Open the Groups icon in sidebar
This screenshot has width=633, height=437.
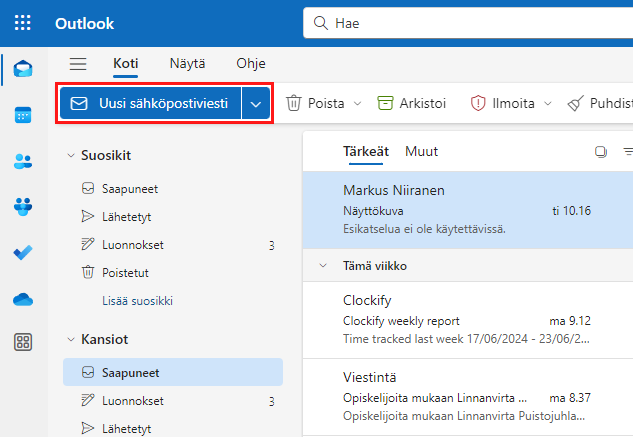23,207
